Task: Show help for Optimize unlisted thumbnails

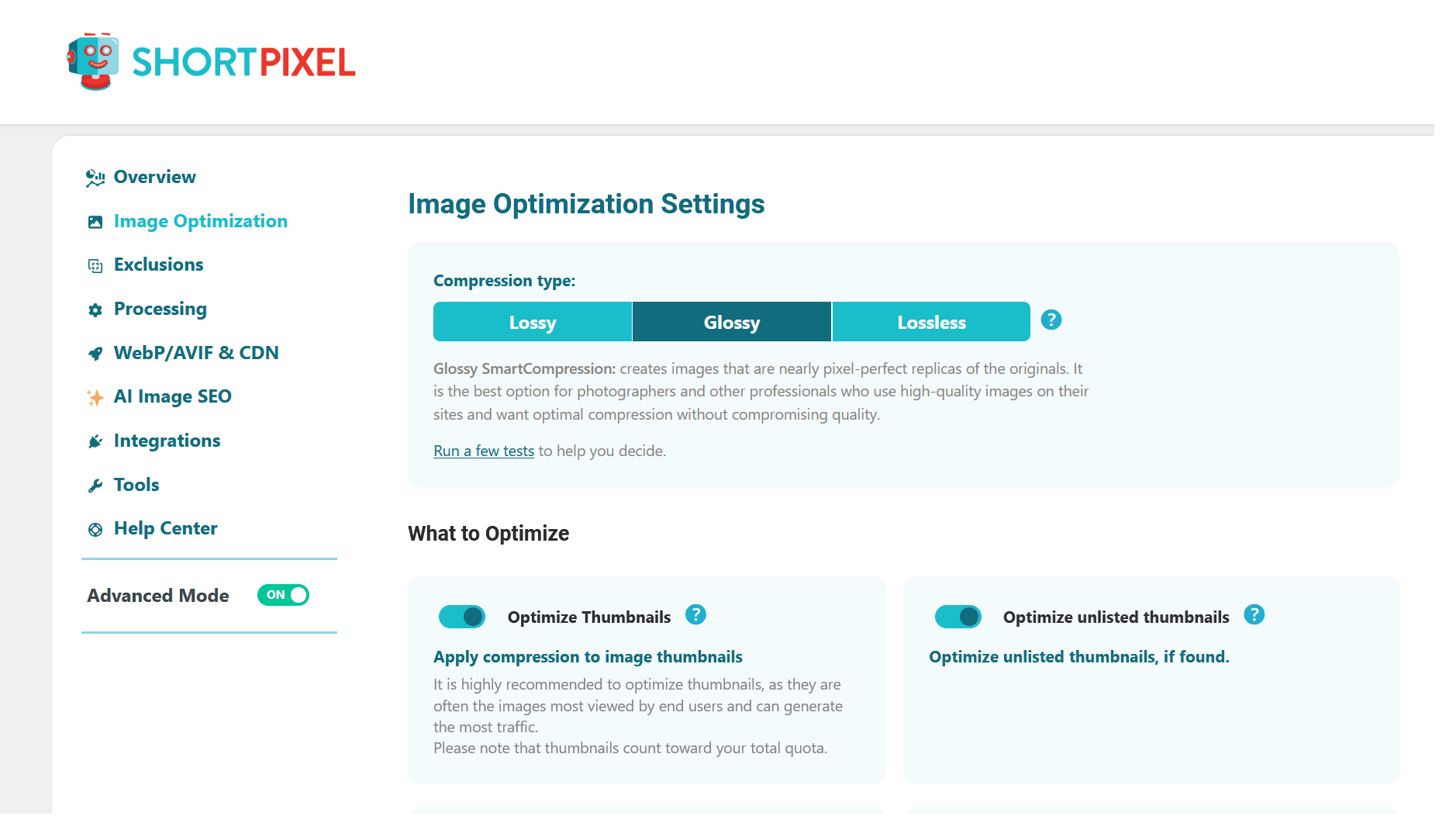Action: tap(1254, 615)
